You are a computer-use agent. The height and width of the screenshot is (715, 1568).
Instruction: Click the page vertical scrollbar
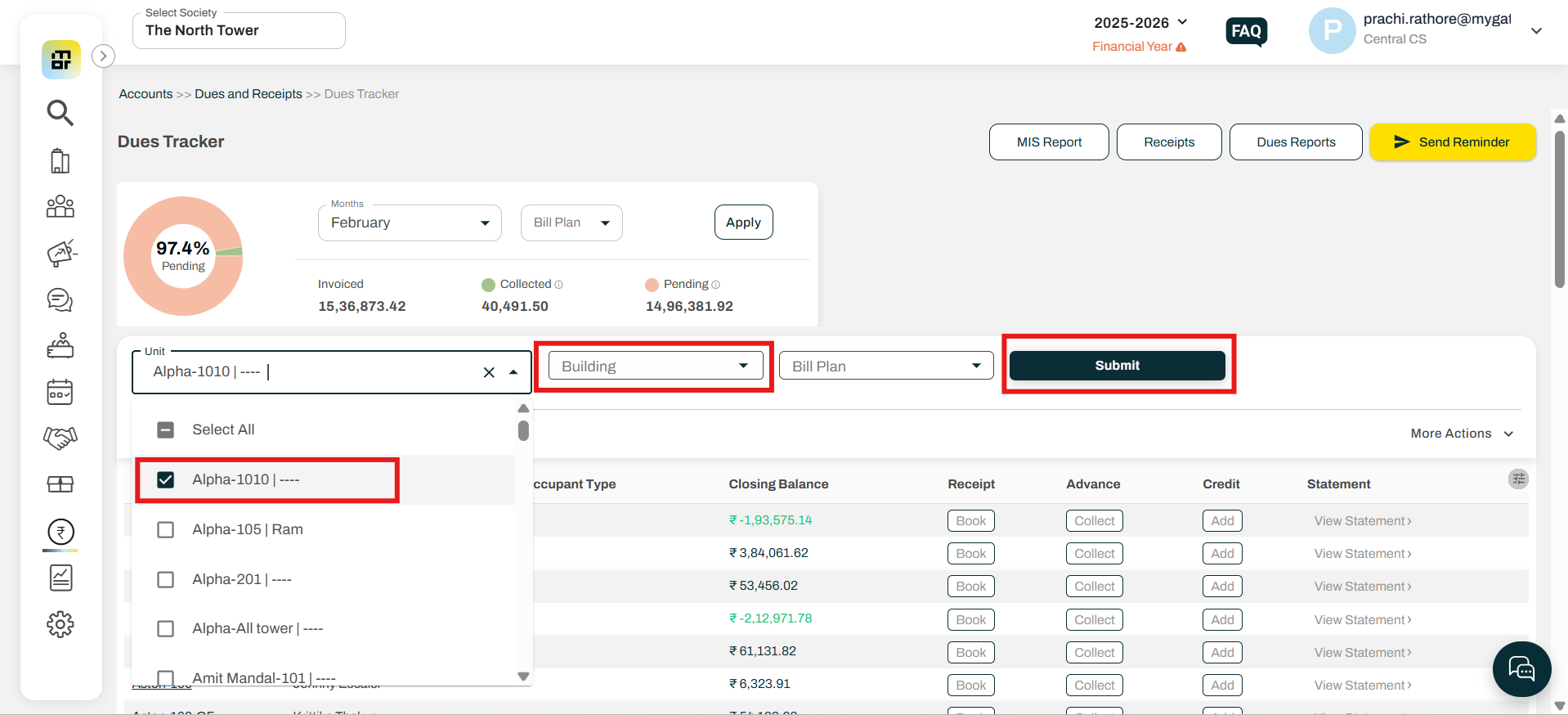(1560, 209)
